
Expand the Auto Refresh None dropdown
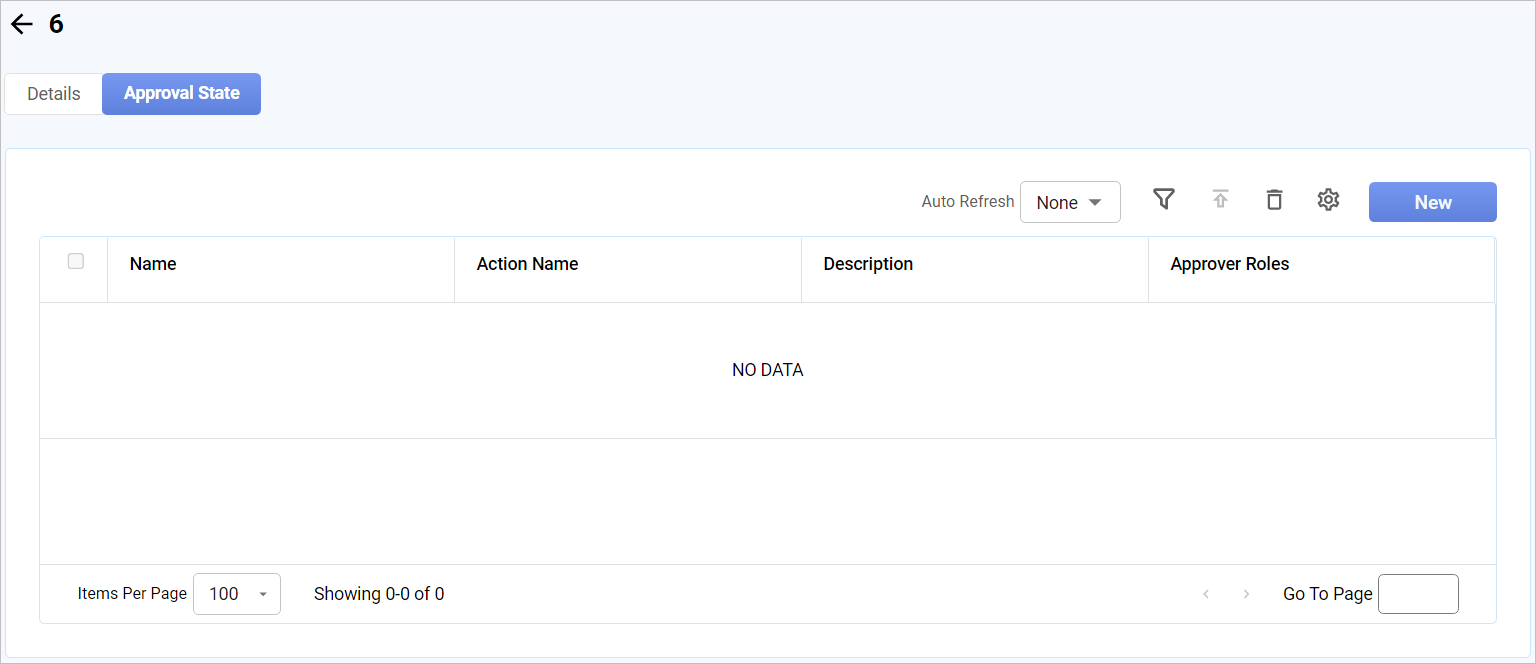(1070, 202)
